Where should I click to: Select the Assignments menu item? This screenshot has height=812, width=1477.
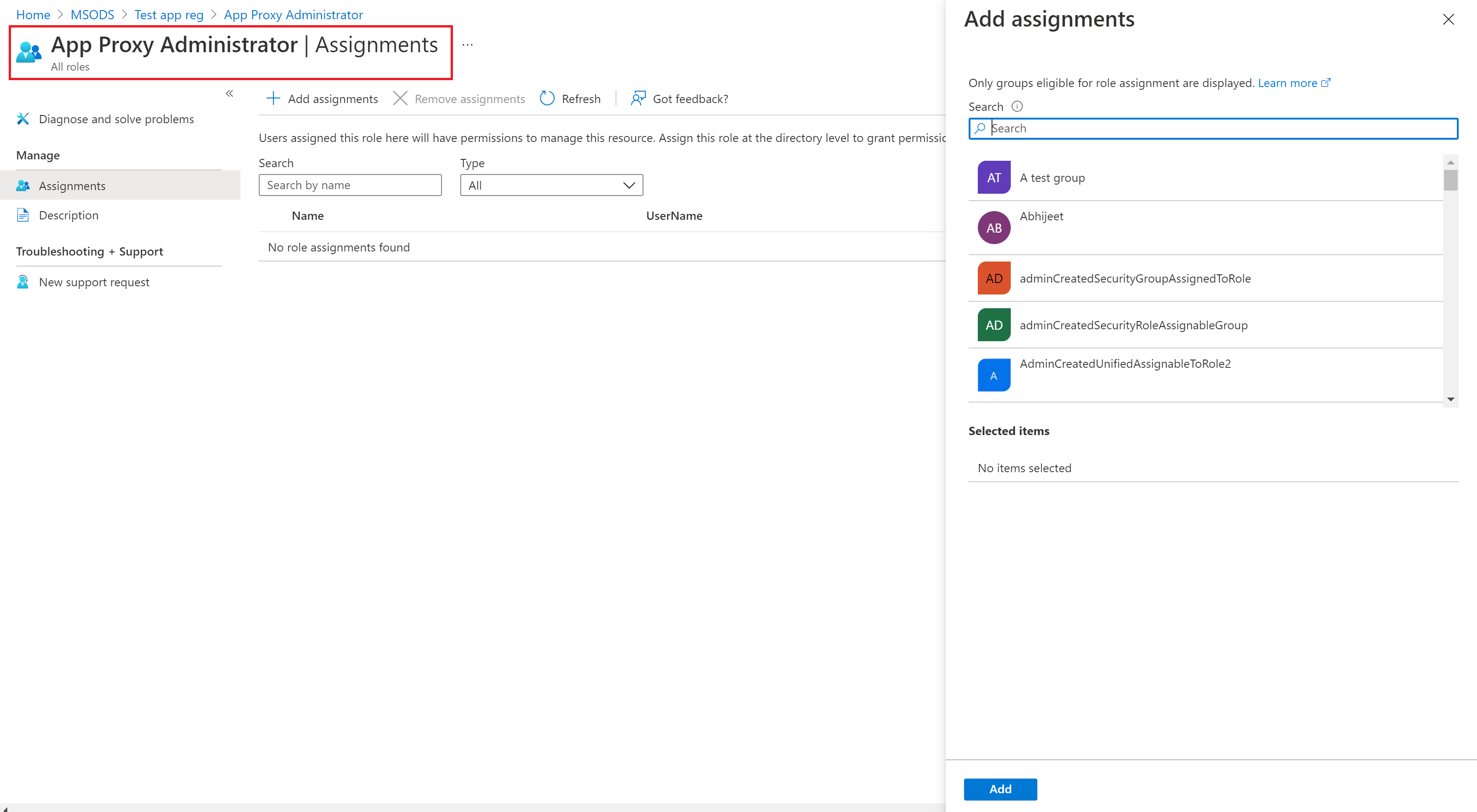(71, 185)
